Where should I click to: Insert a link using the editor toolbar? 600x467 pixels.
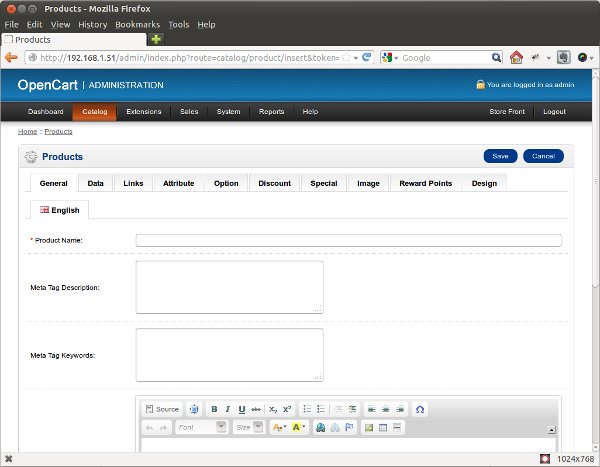(320, 427)
